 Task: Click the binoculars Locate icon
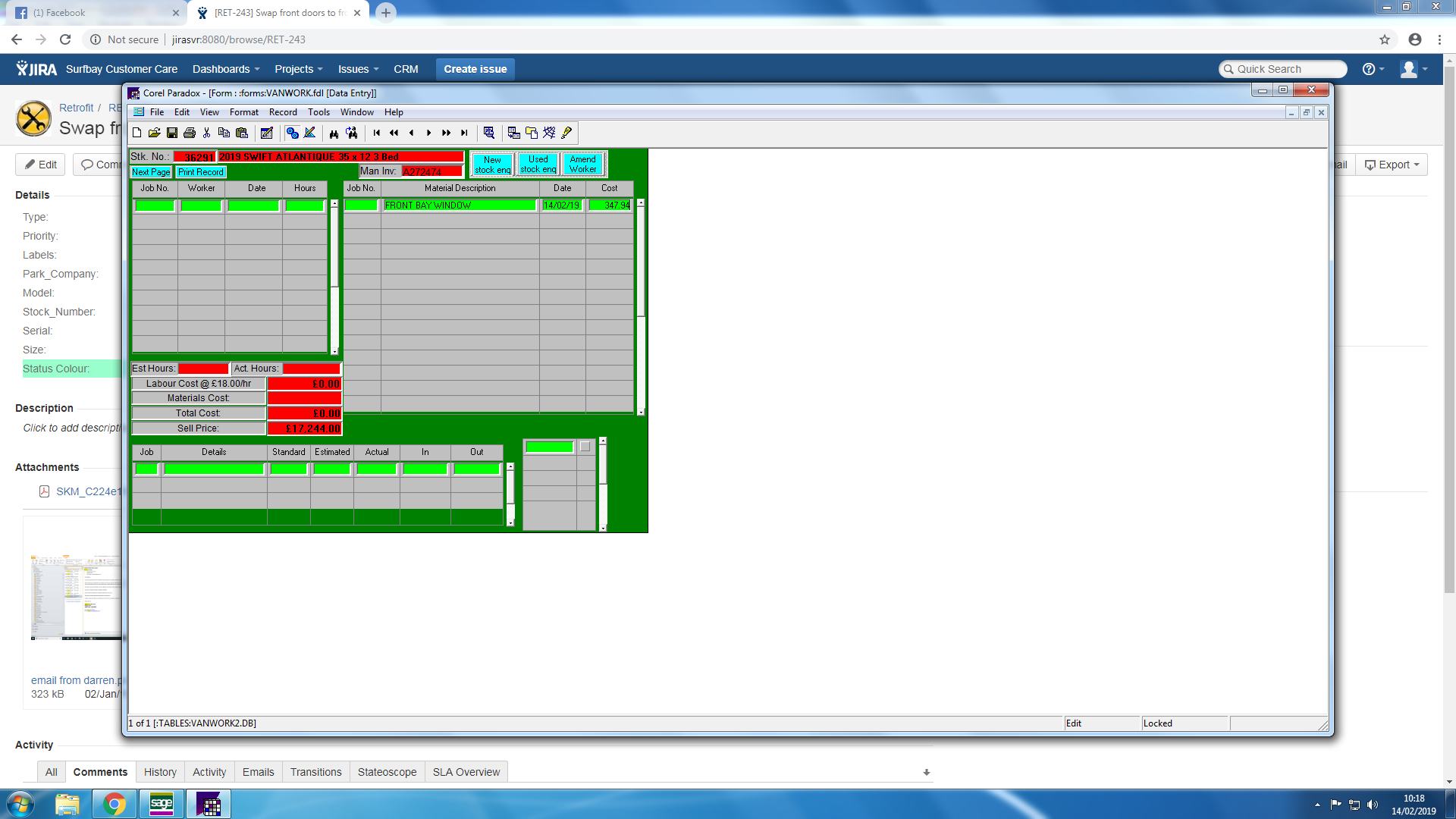(334, 133)
